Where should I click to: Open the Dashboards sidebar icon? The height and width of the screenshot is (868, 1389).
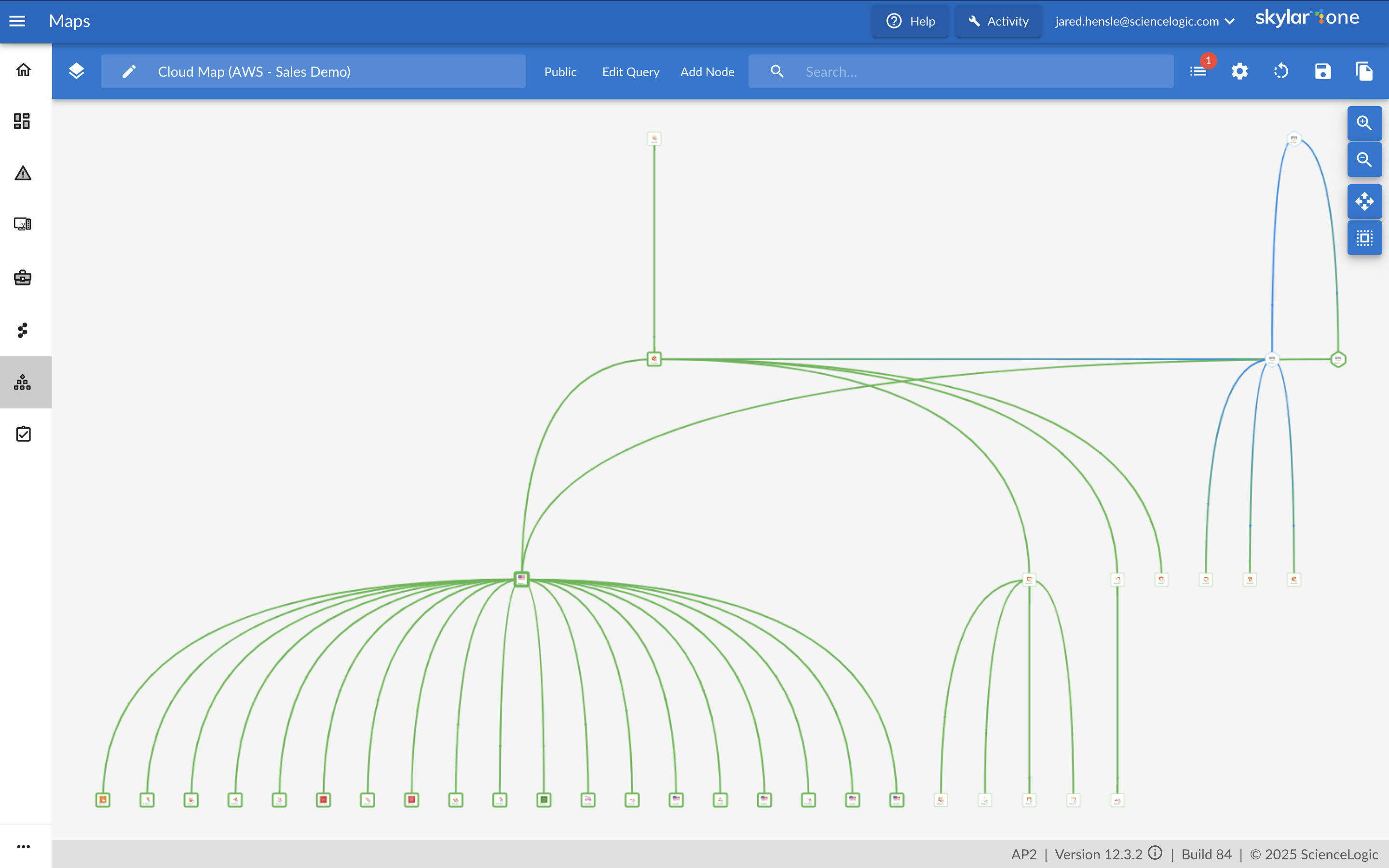pyautogui.click(x=22, y=121)
